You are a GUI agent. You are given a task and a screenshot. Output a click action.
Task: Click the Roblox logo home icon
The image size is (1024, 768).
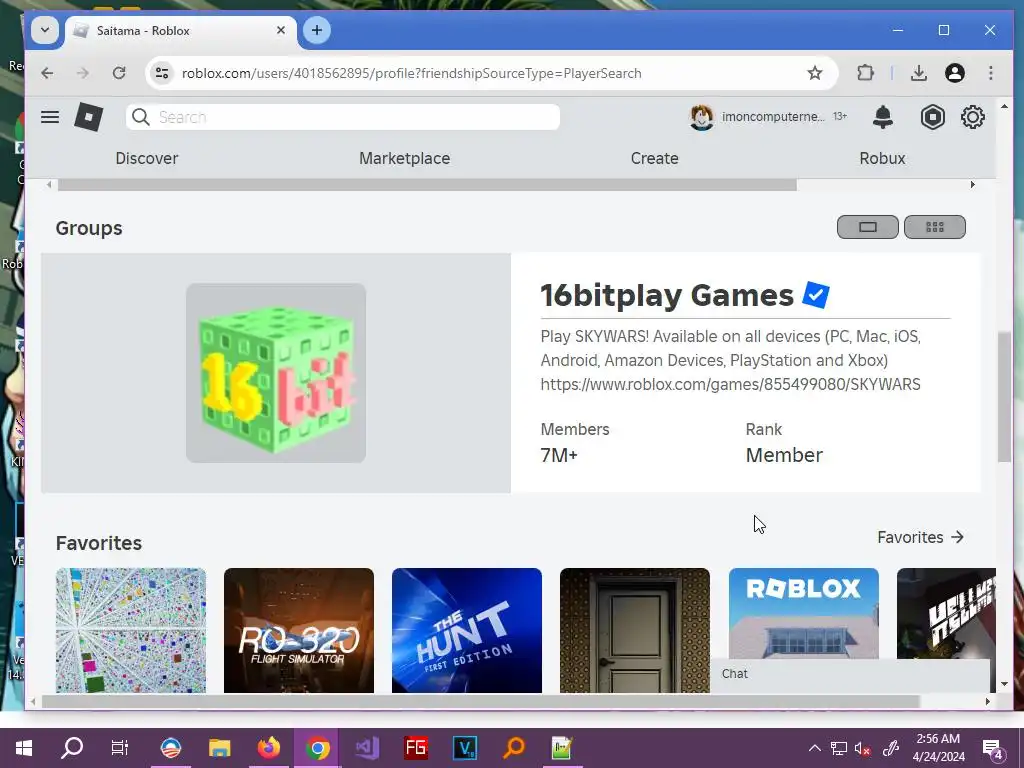pyautogui.click(x=88, y=118)
